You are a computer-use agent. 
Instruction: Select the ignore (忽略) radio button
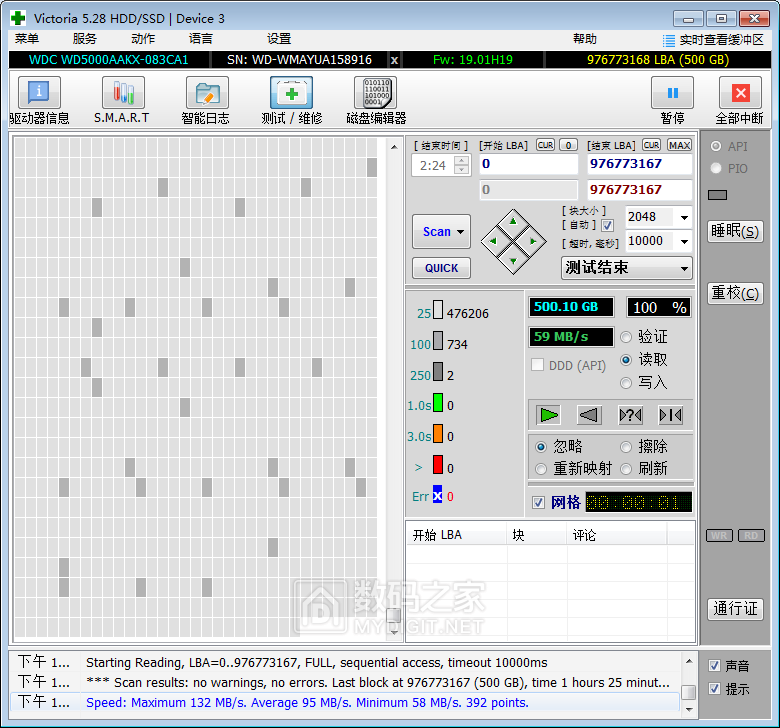[541, 447]
